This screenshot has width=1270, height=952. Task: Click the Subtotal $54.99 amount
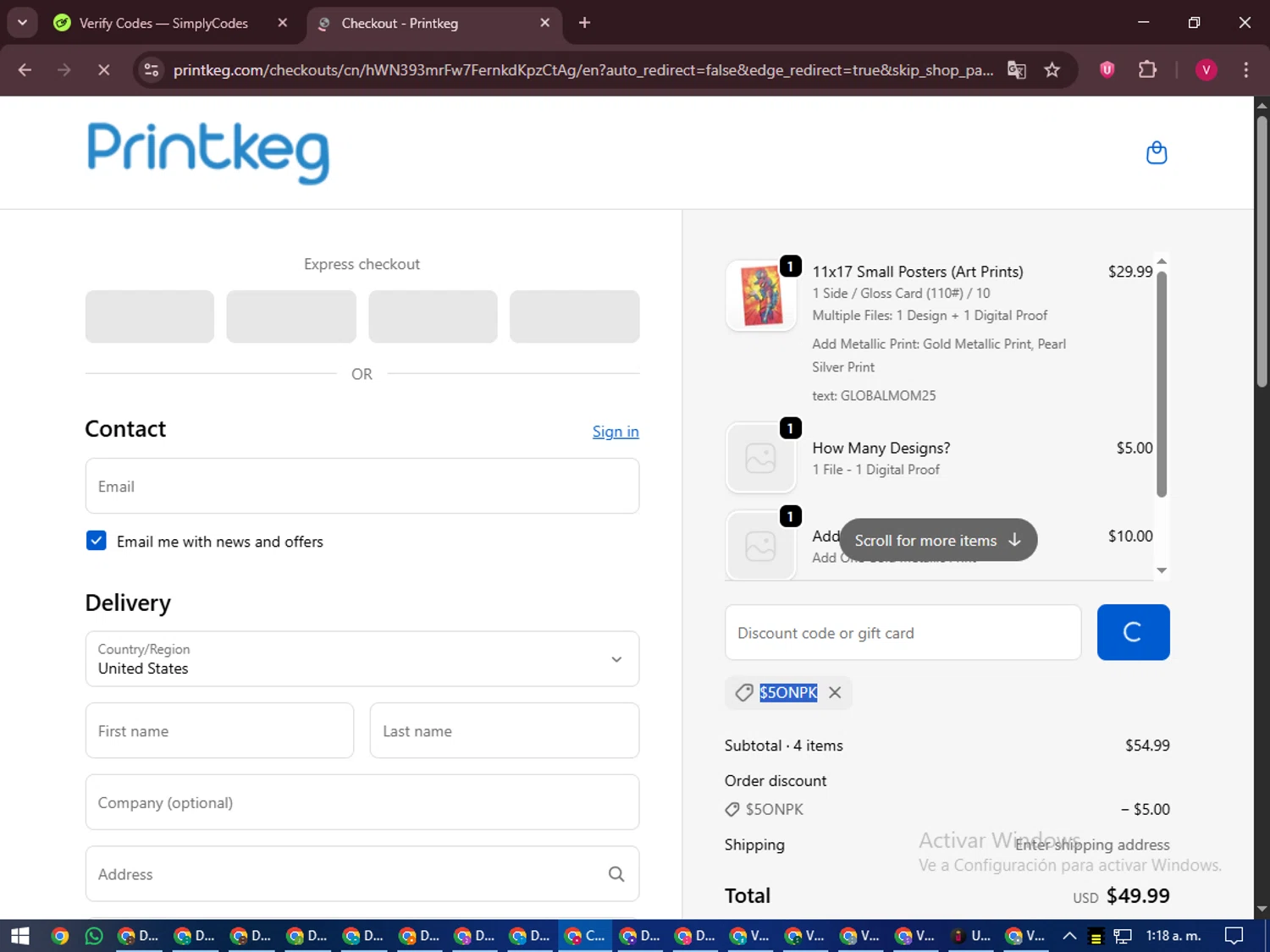click(1147, 746)
